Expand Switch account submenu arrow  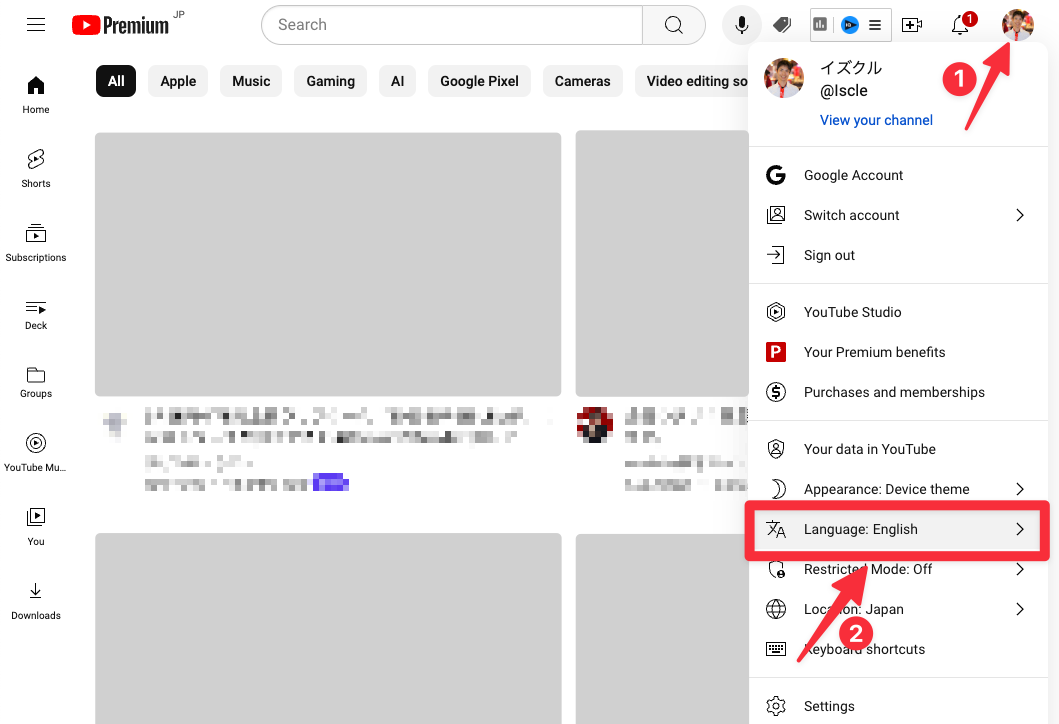tap(1020, 215)
